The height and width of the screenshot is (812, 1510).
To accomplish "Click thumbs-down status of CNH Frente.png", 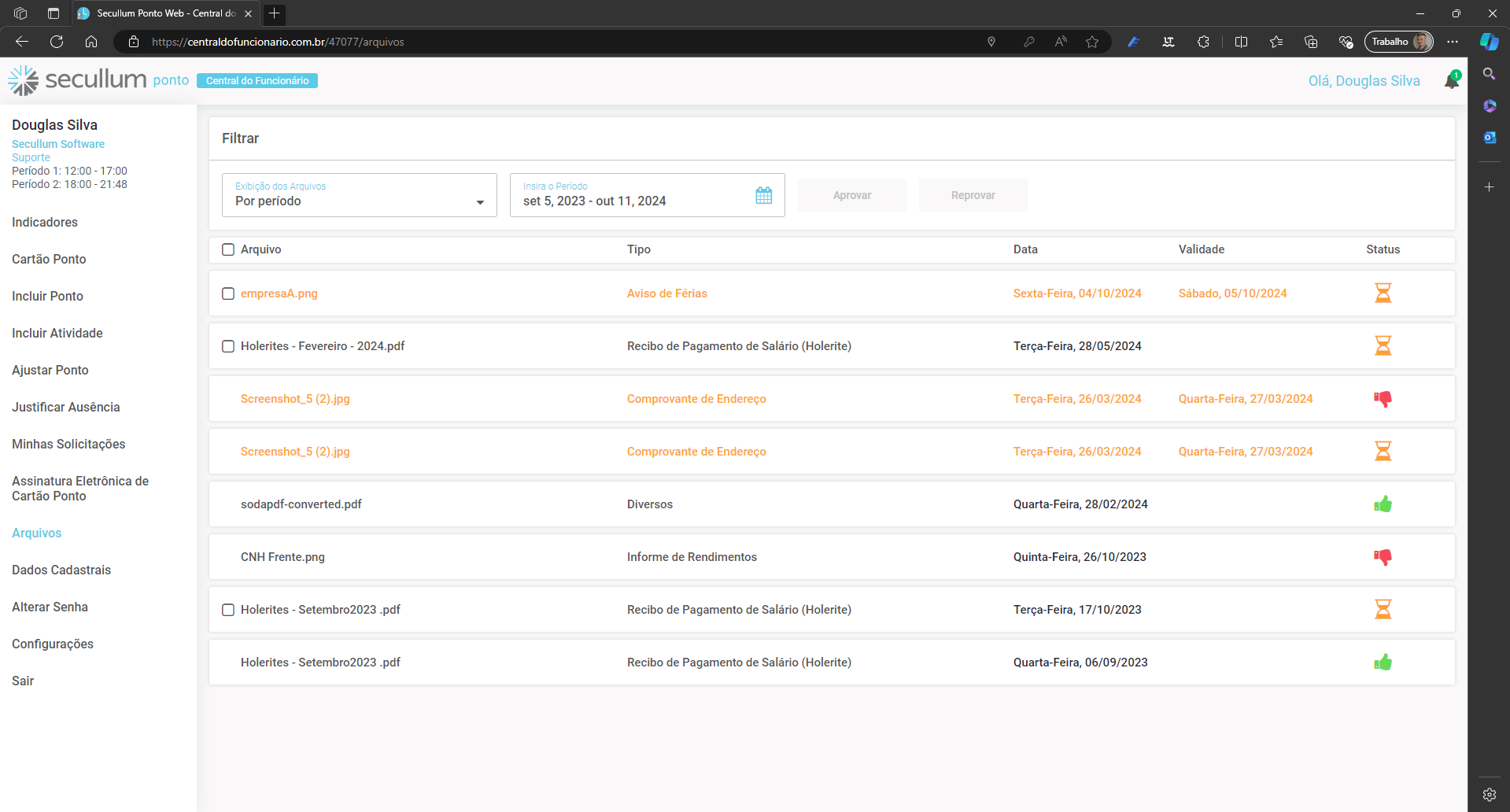I will pos(1383,557).
